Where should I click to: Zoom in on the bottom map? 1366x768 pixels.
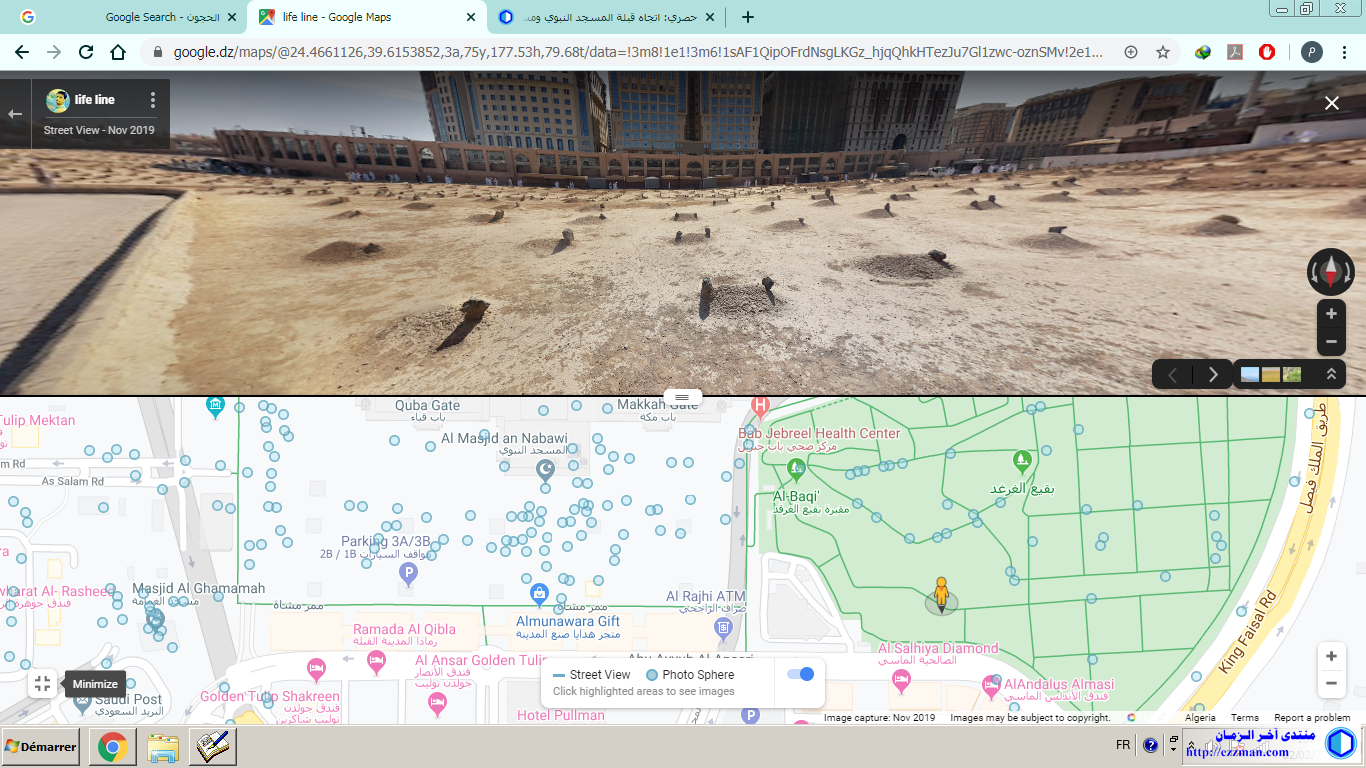pos(1331,657)
